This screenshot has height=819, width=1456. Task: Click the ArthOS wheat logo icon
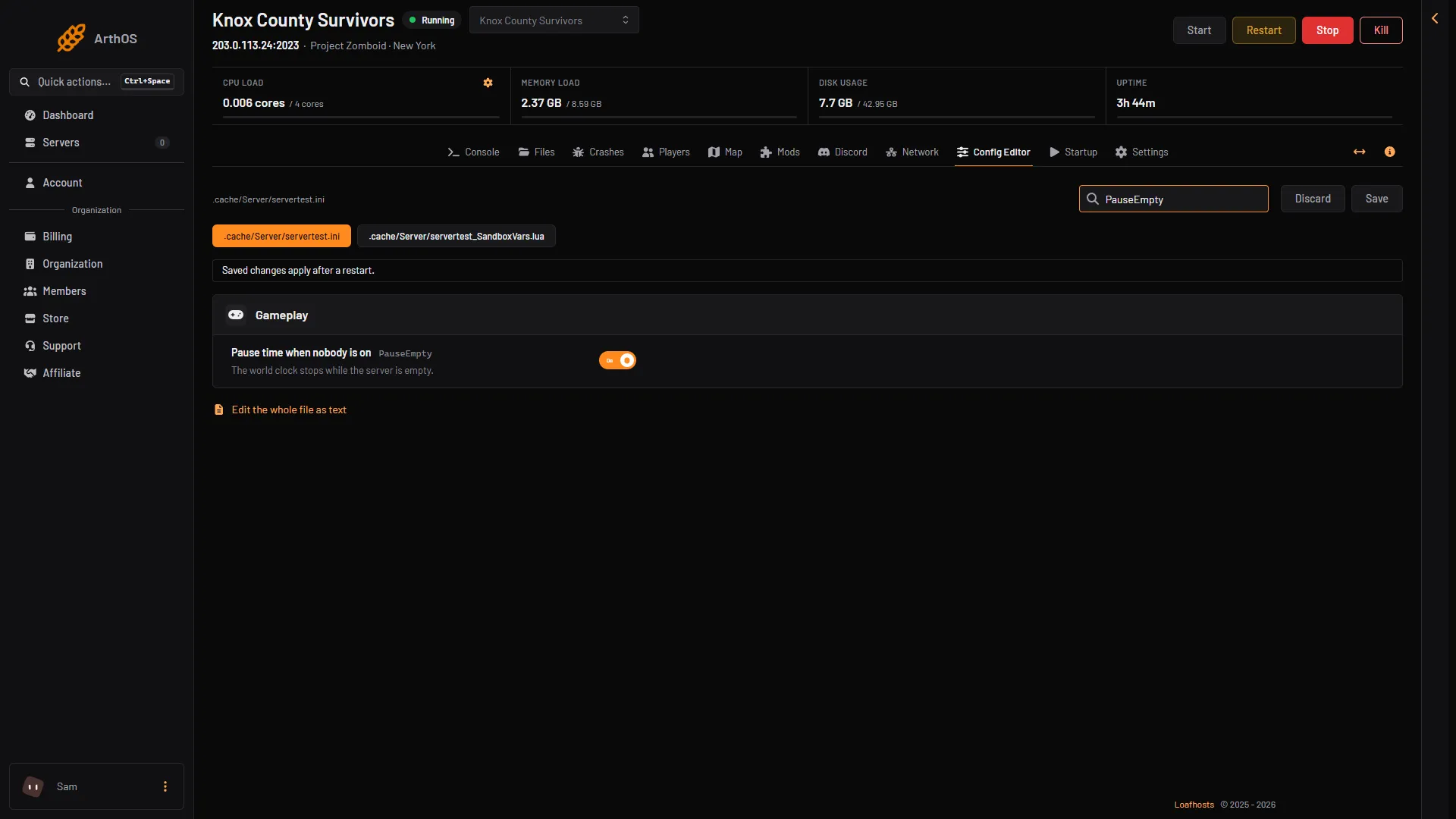click(x=71, y=38)
